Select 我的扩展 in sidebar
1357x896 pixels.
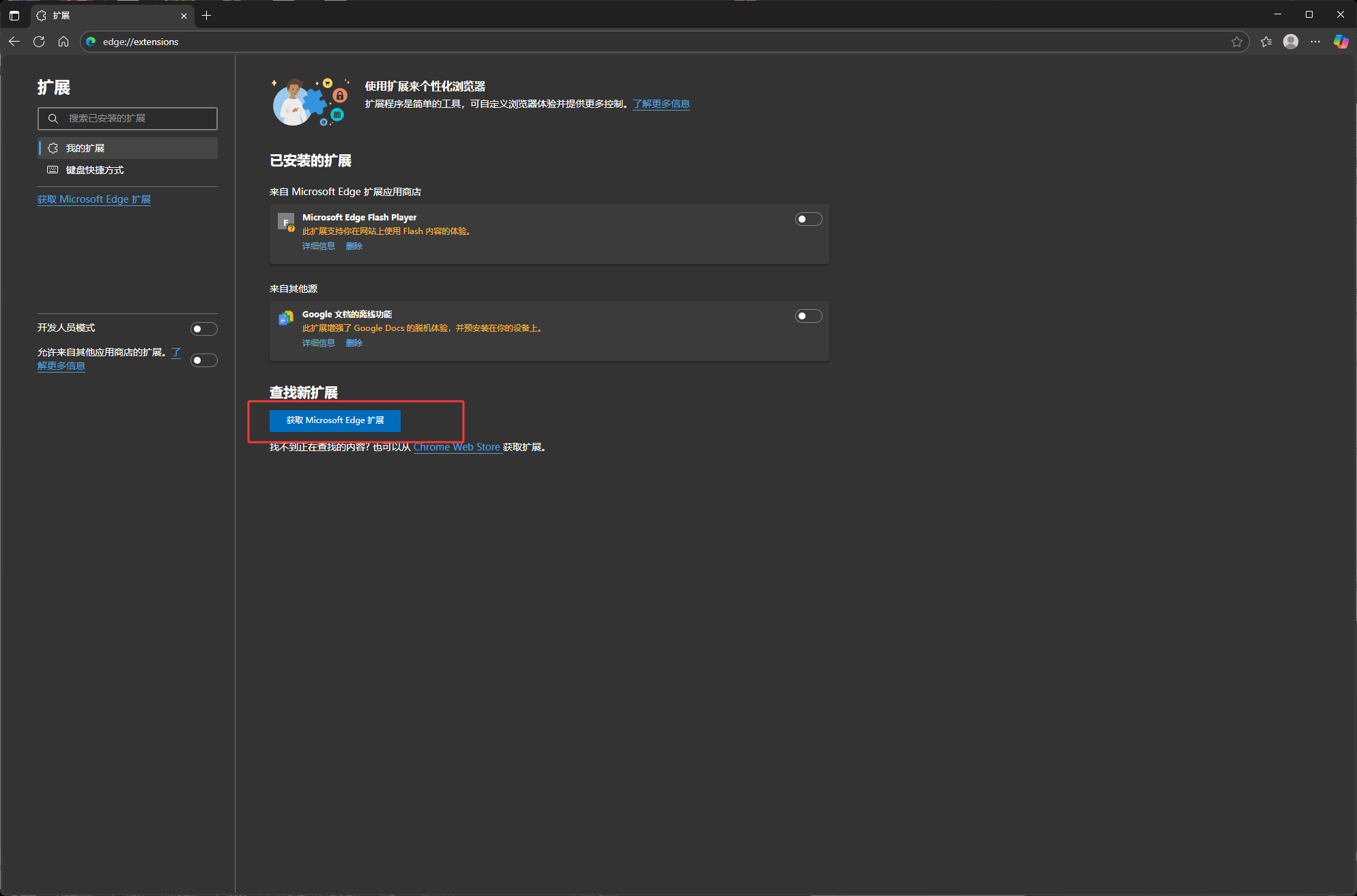tap(85, 148)
